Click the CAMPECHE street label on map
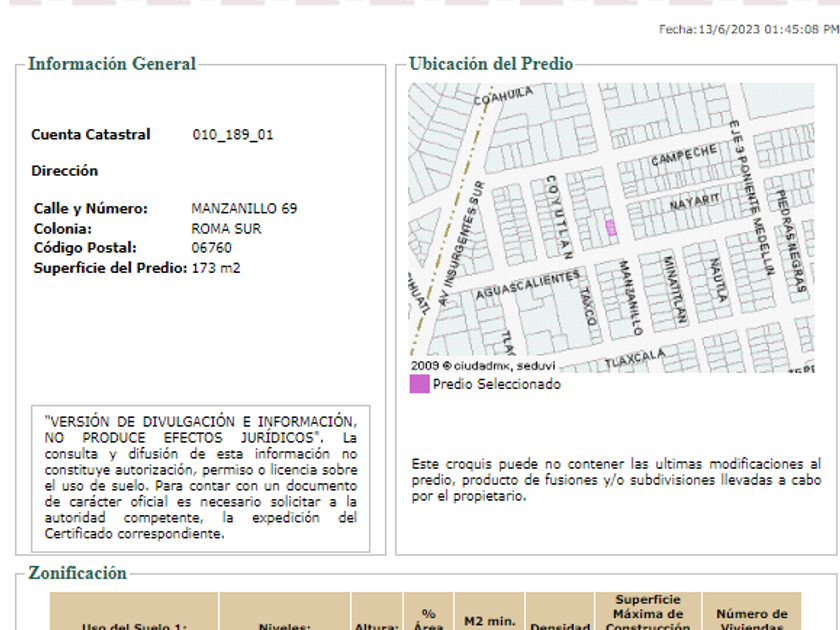The width and height of the screenshot is (840, 630). (x=684, y=156)
